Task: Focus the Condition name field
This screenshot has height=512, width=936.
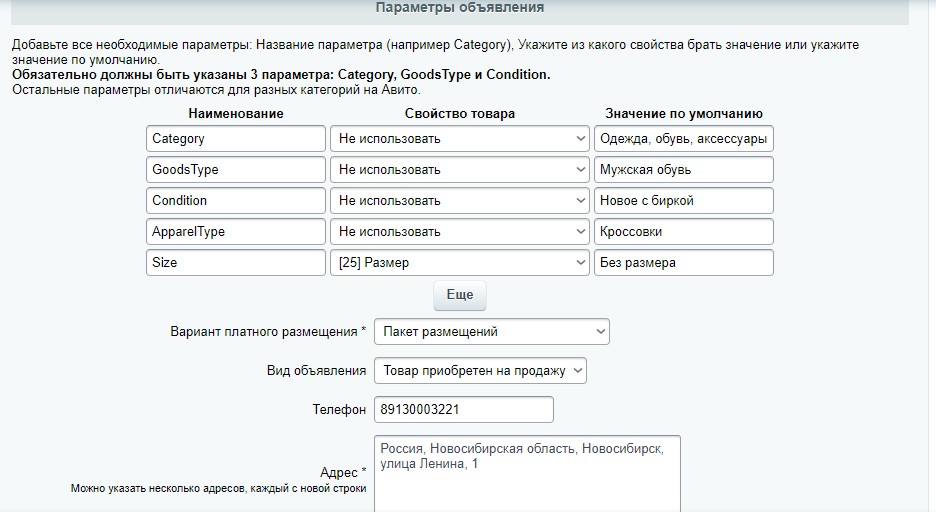Action: (235, 201)
